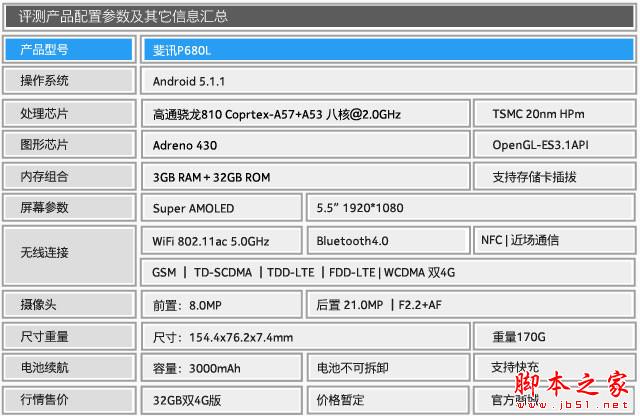The width and height of the screenshot is (640, 416).
Task: Select the 电池续航 row label
Action: pyautogui.click(x=69, y=367)
